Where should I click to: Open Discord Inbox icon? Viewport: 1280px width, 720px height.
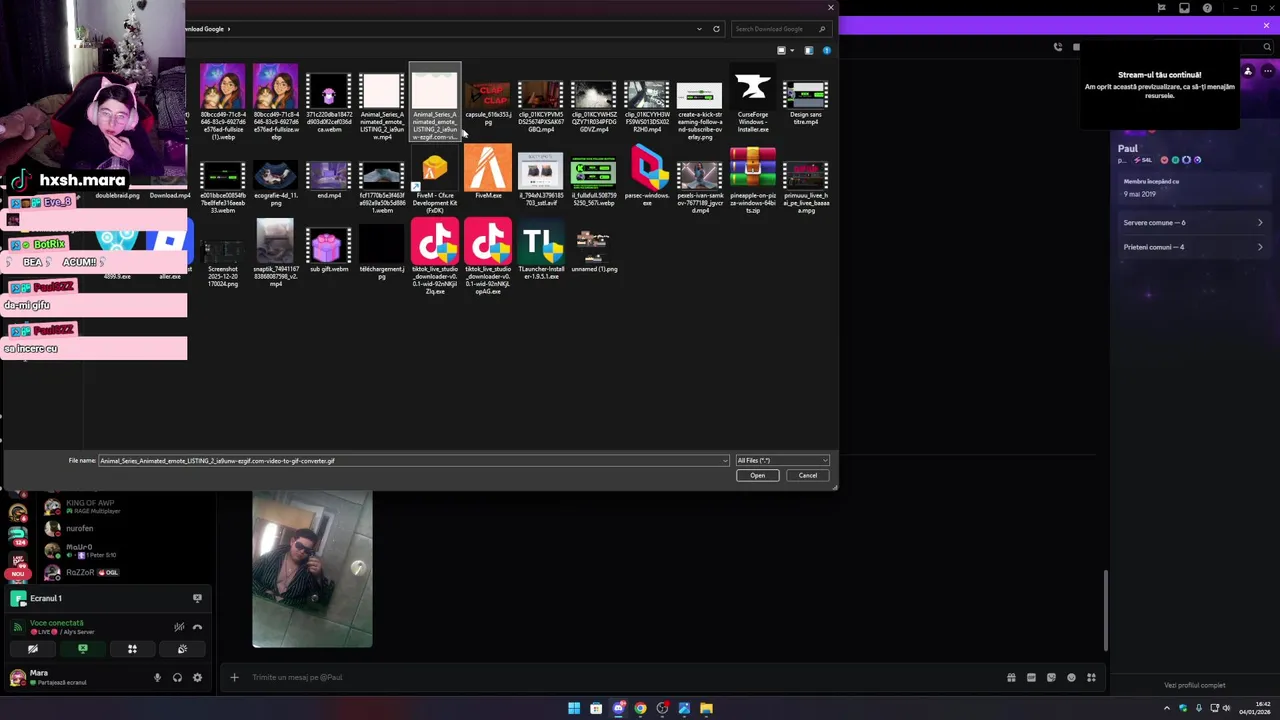tap(1184, 8)
